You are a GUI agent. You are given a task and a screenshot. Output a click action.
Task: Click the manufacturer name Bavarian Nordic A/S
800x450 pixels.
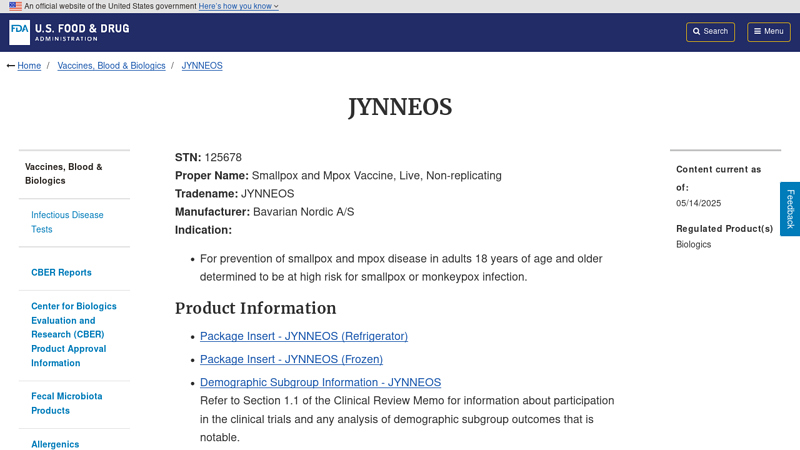[304, 212]
